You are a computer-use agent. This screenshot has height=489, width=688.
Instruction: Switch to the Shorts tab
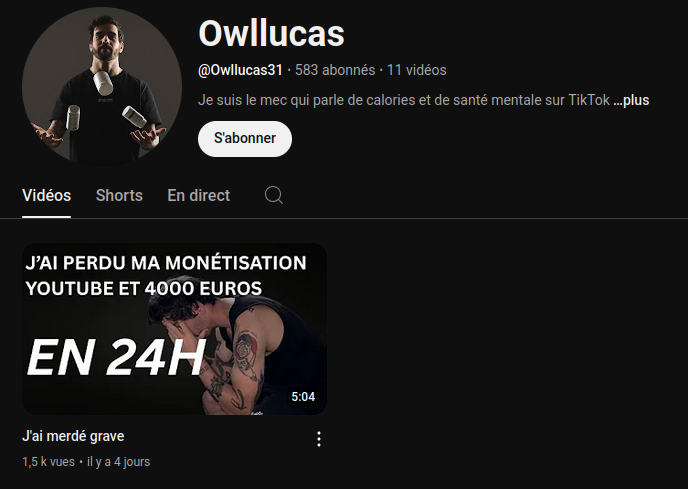click(x=119, y=195)
